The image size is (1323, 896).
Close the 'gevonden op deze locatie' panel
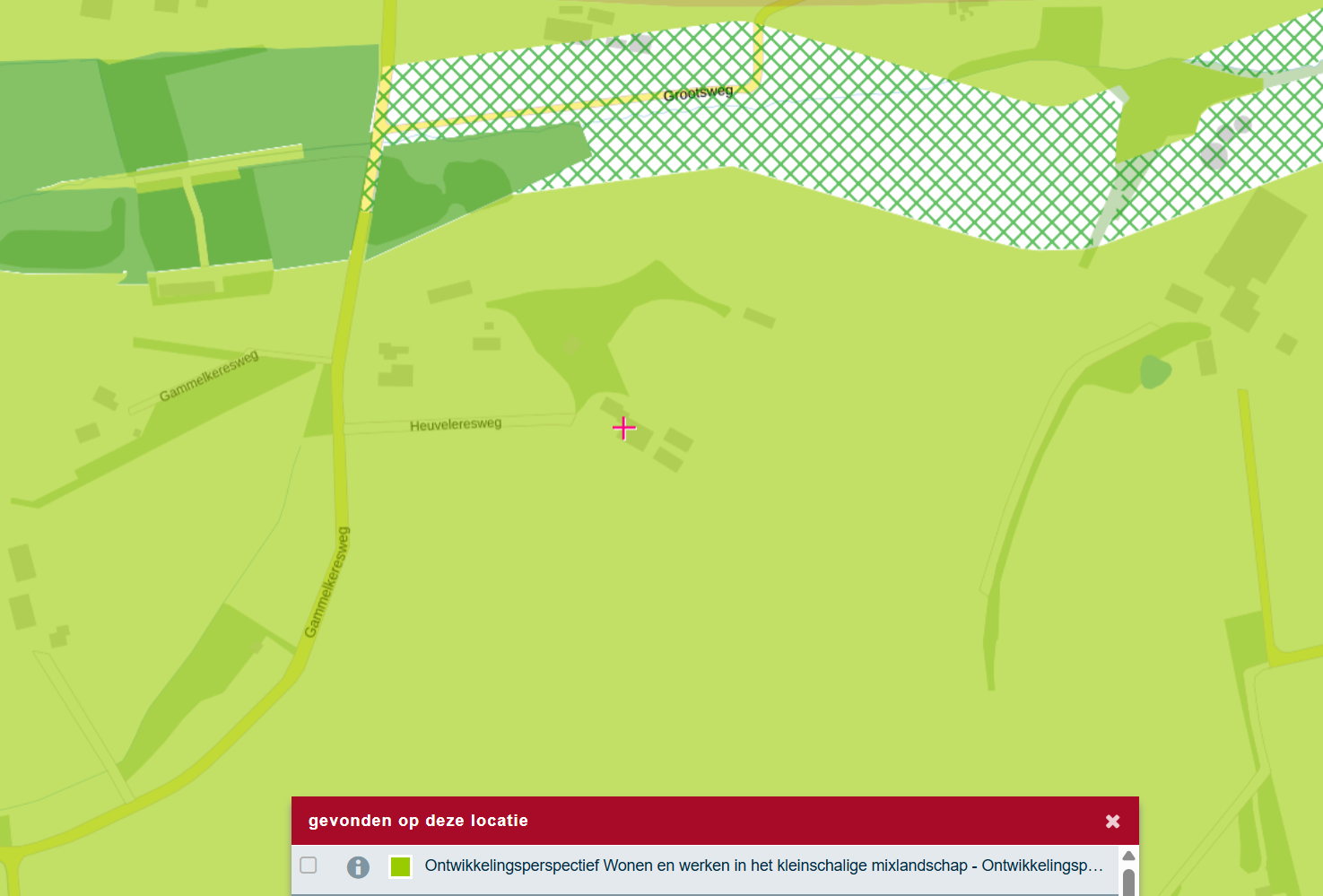[x=1112, y=821]
